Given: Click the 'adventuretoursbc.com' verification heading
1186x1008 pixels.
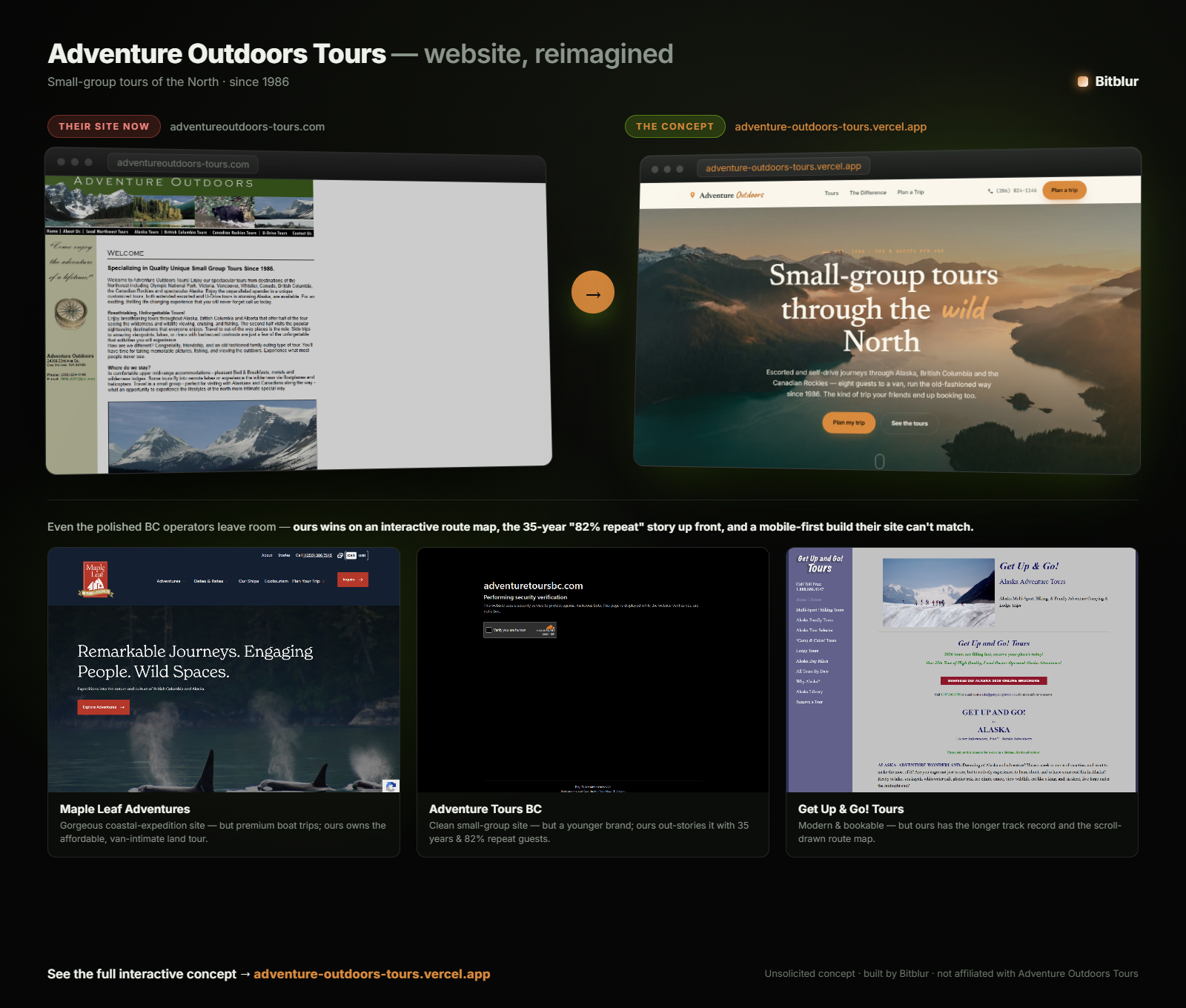Looking at the screenshot, I should [x=533, y=586].
